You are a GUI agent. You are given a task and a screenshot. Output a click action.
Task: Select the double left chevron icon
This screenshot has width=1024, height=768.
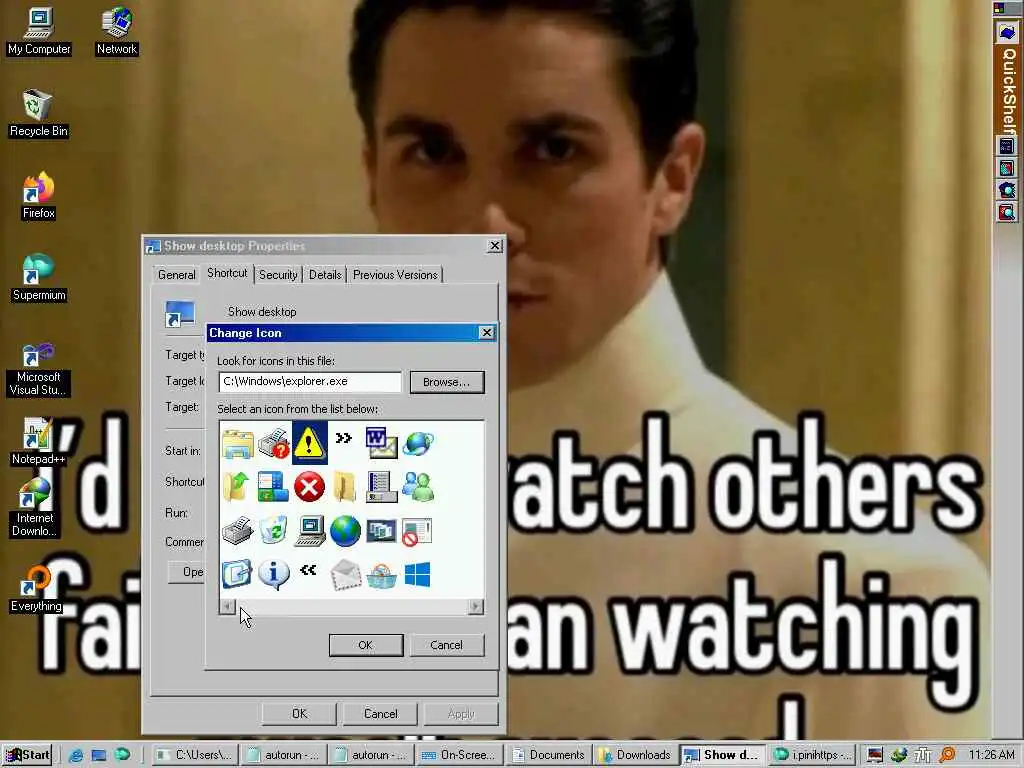coord(308,570)
